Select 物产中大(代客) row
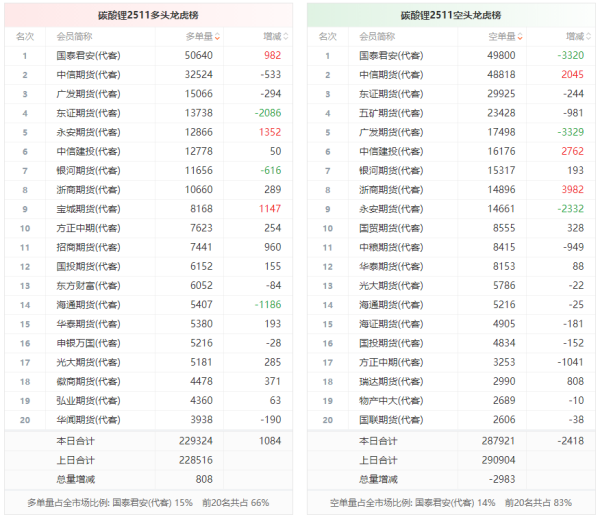The image size is (600, 519). [451, 401]
